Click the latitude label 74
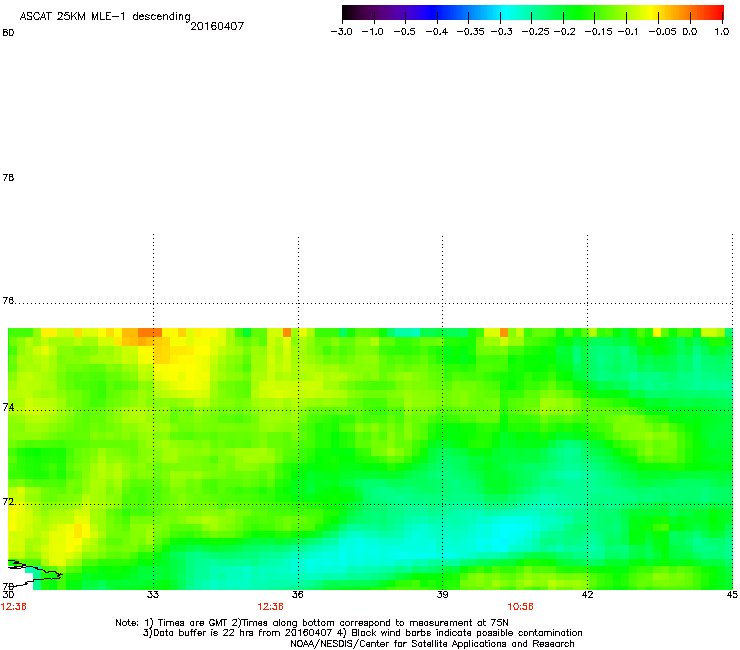 coord(8,407)
